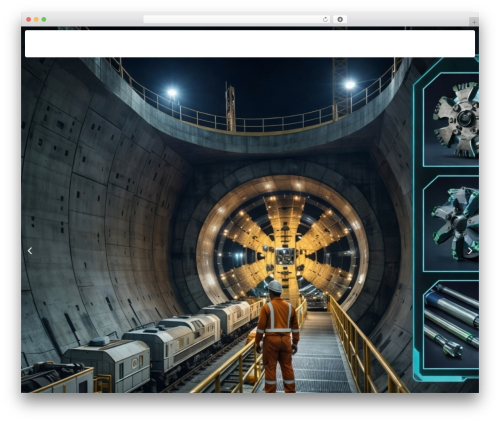Advance to the next slide with the right arrow
The height and width of the screenshot is (423, 500).
470,251
